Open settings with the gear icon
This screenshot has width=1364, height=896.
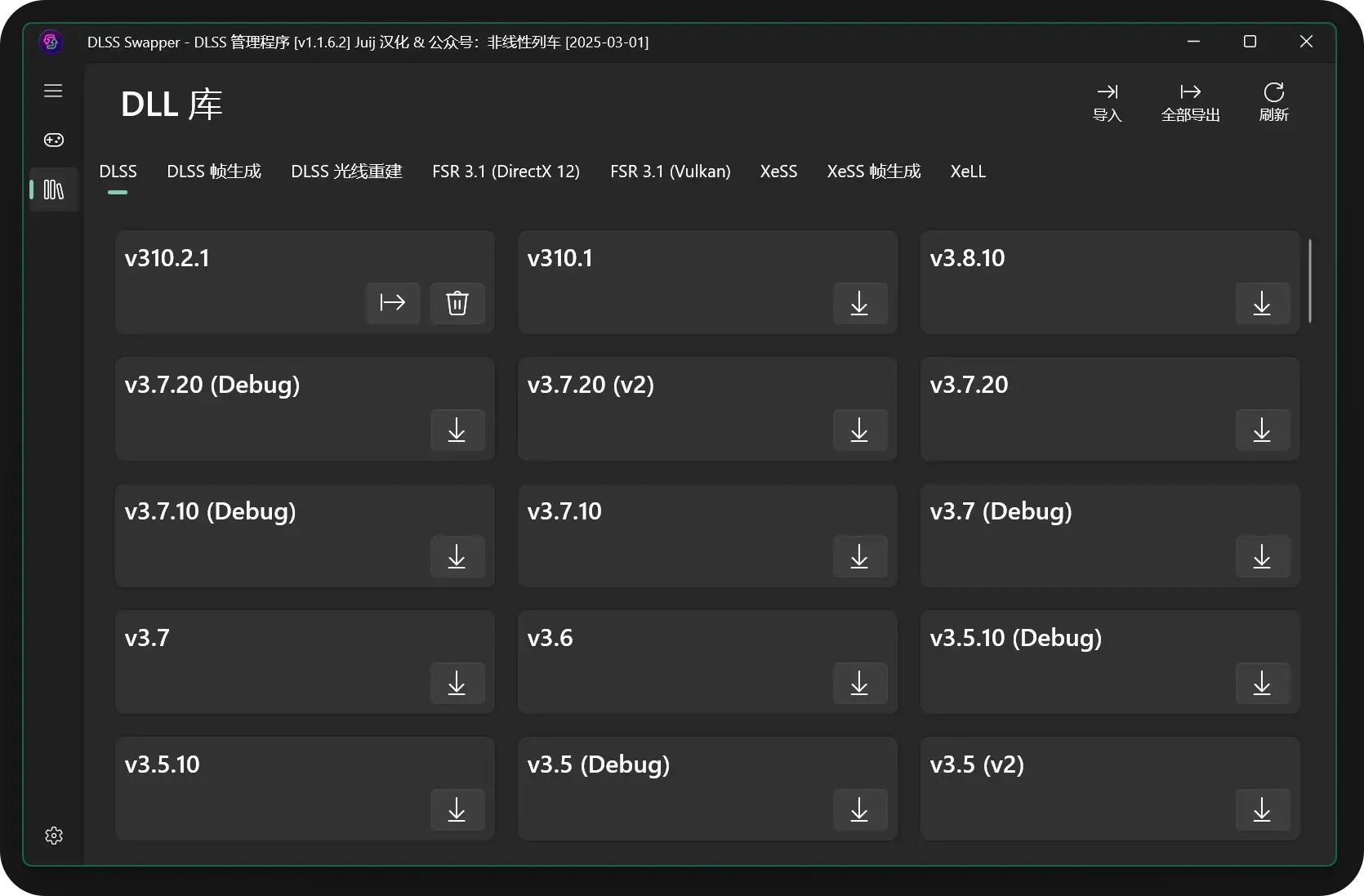tap(54, 836)
